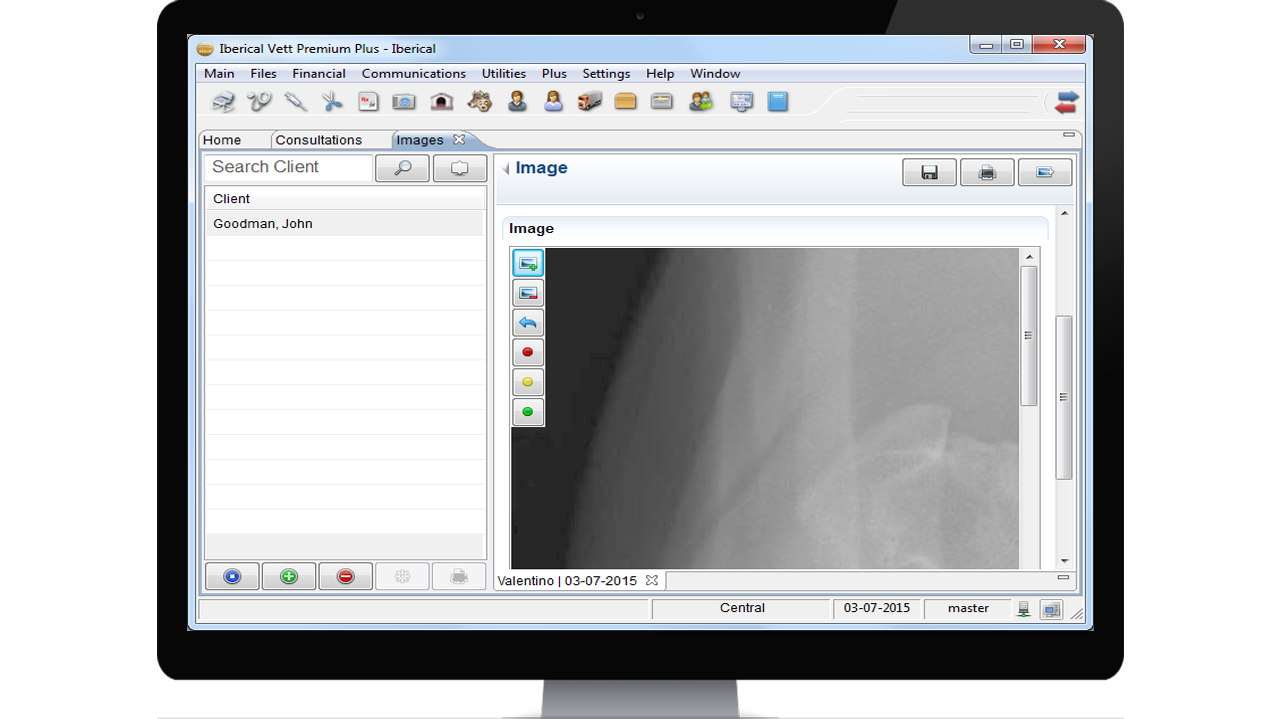Viewport: 1280px width, 719px height.
Task: Click the Rx prescription icon in the toolbar
Action: click(368, 101)
